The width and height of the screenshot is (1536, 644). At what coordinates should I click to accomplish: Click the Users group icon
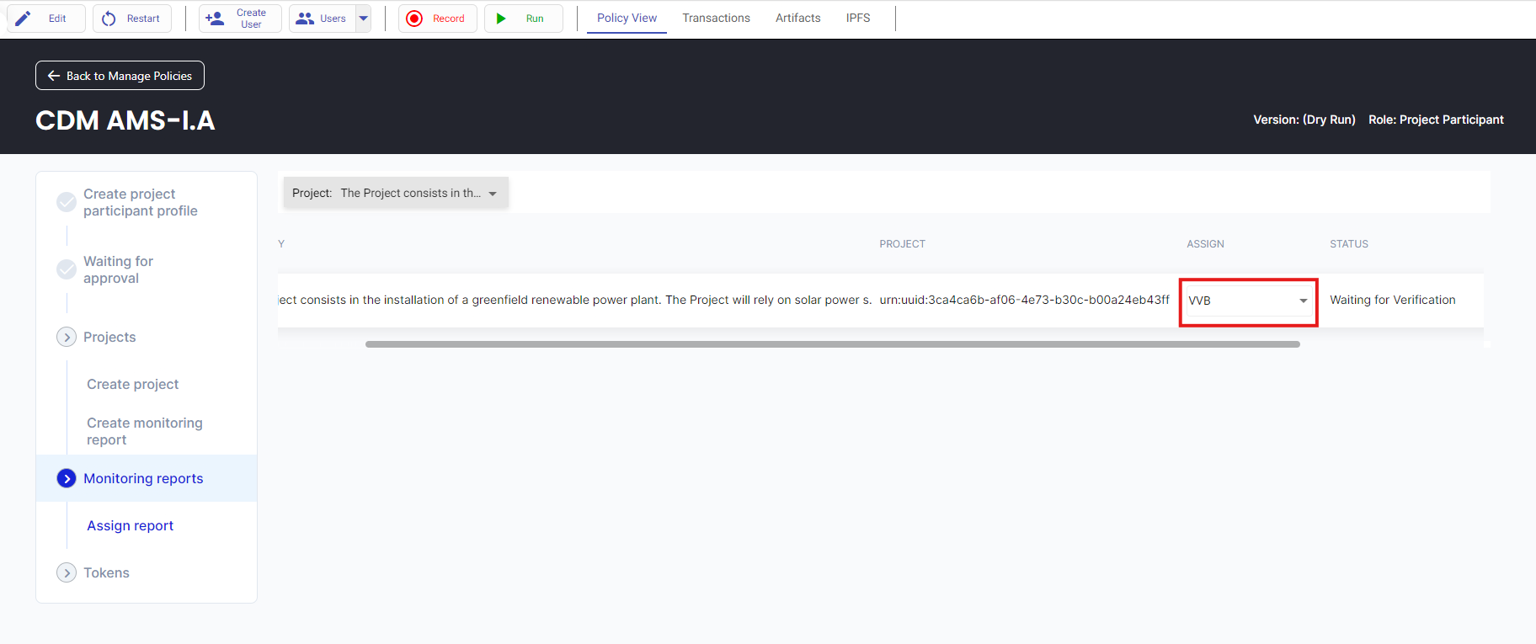tap(305, 18)
